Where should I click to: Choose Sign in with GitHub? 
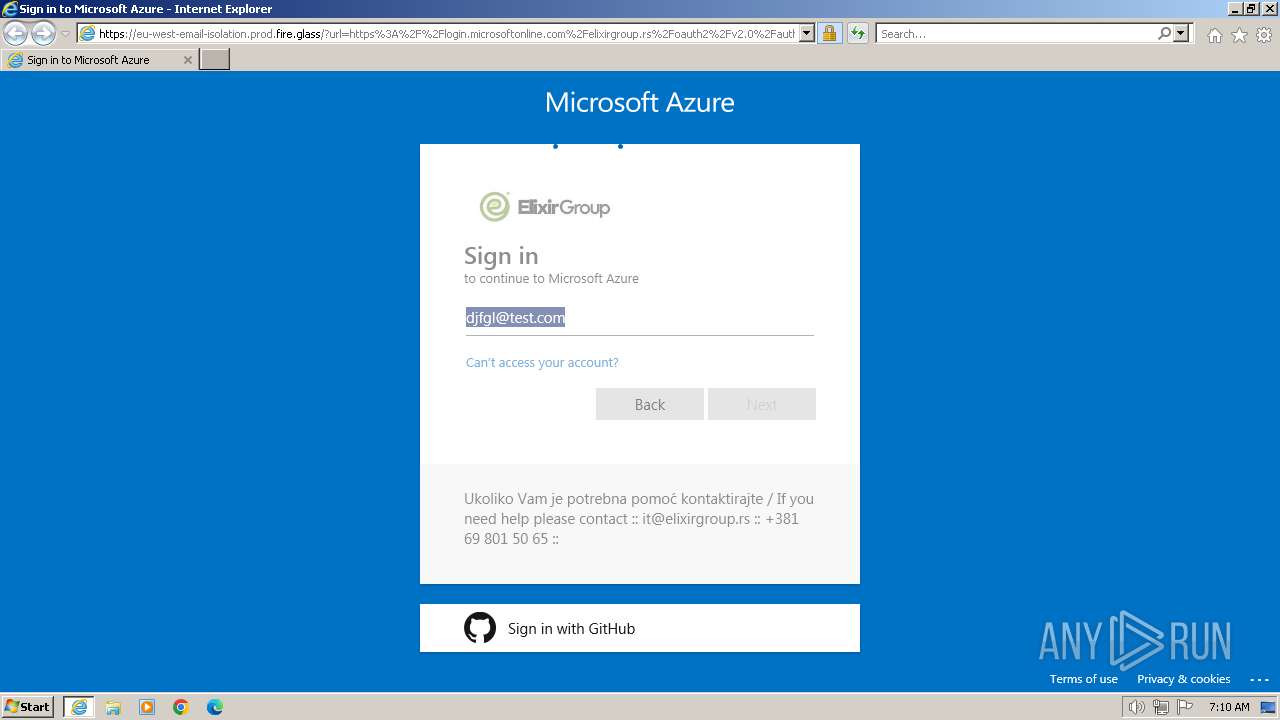(x=640, y=628)
